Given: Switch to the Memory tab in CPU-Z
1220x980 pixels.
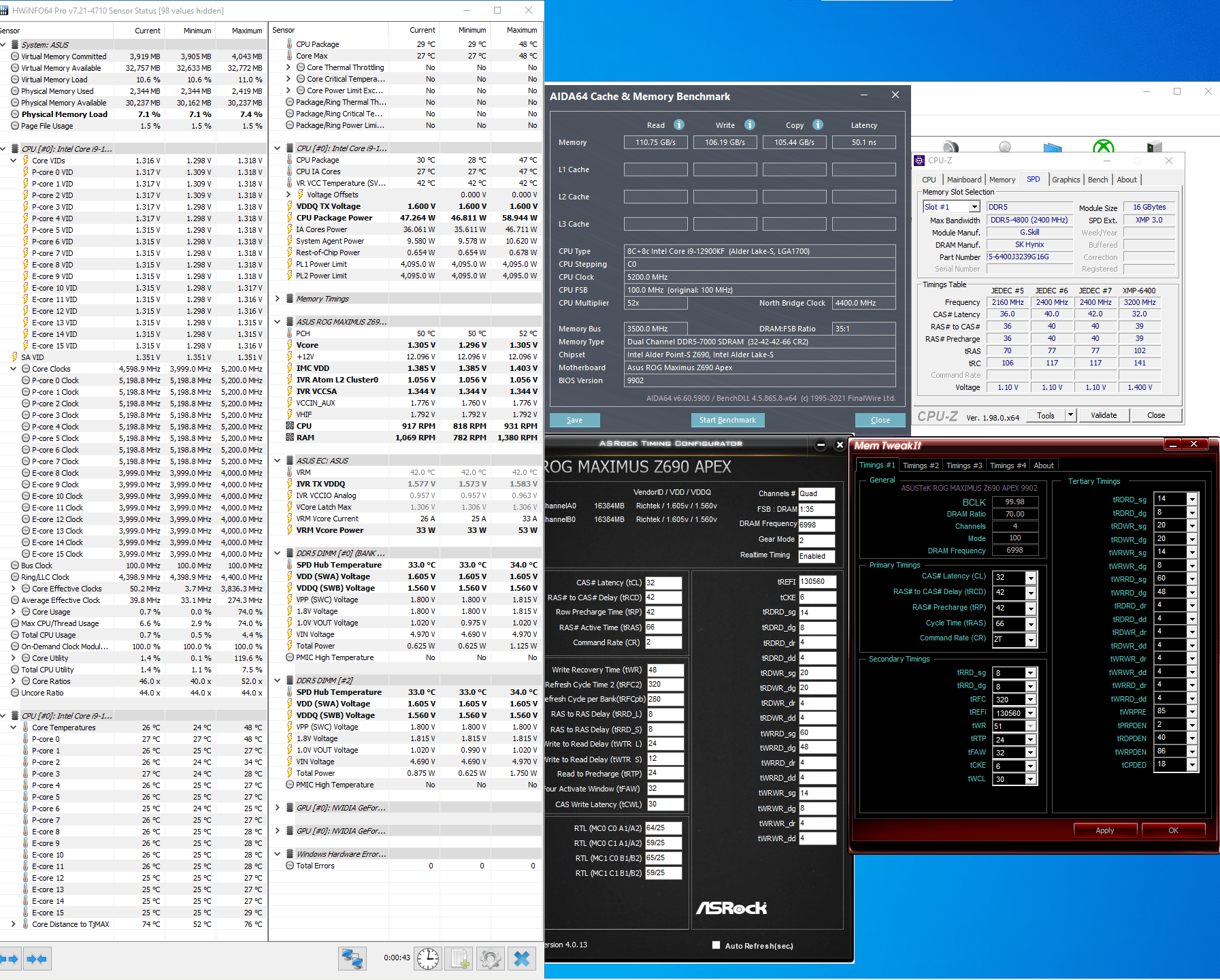Looking at the screenshot, I should (1002, 180).
